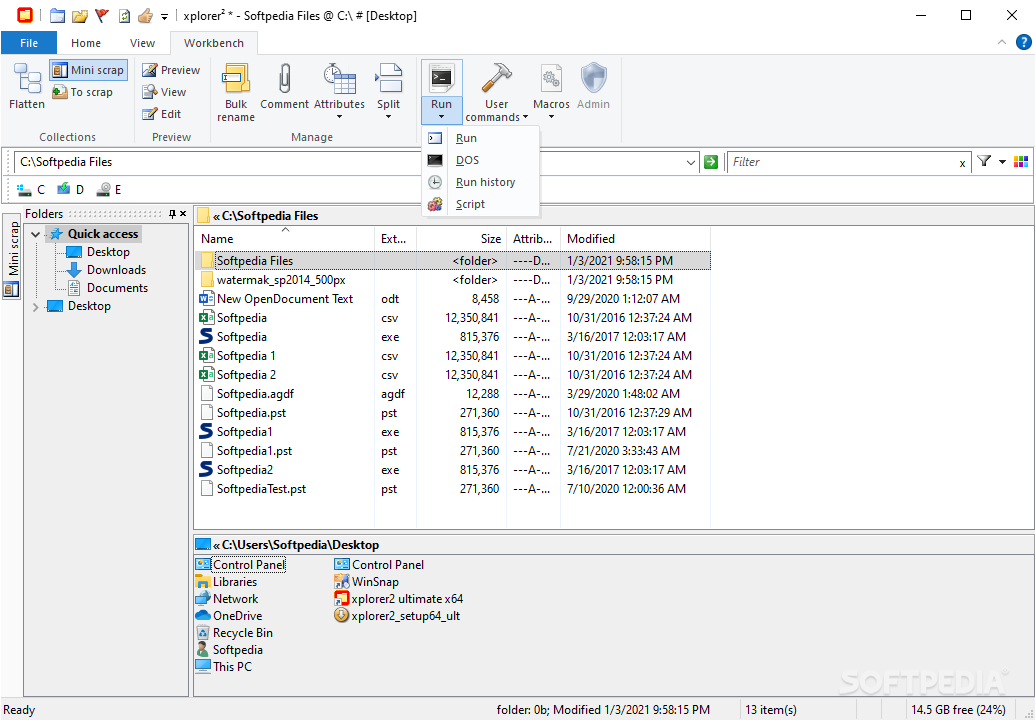Open the quick access toolbar customize arrow
The image size is (1036, 721).
[165, 16]
